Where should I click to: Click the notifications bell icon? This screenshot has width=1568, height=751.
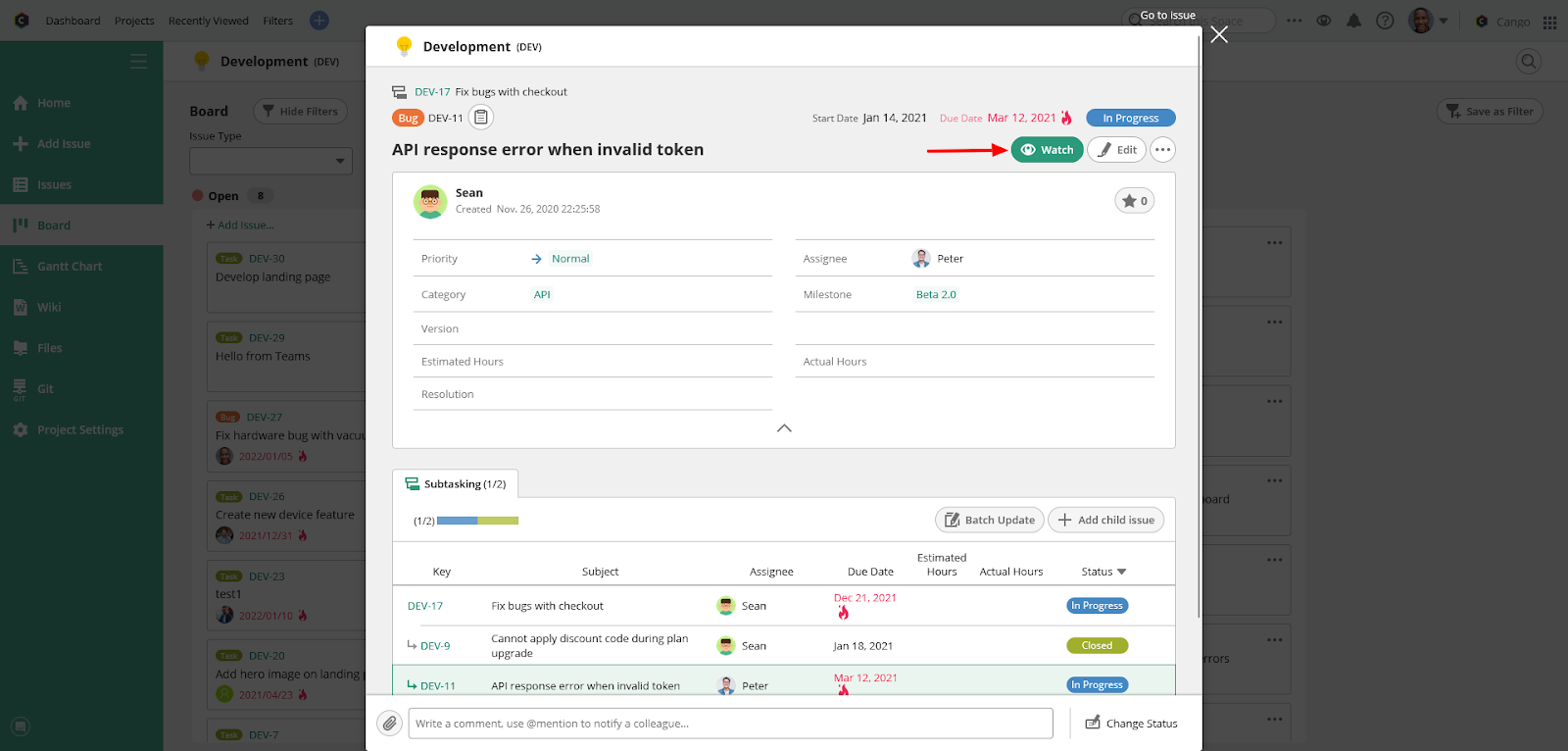(x=1353, y=21)
